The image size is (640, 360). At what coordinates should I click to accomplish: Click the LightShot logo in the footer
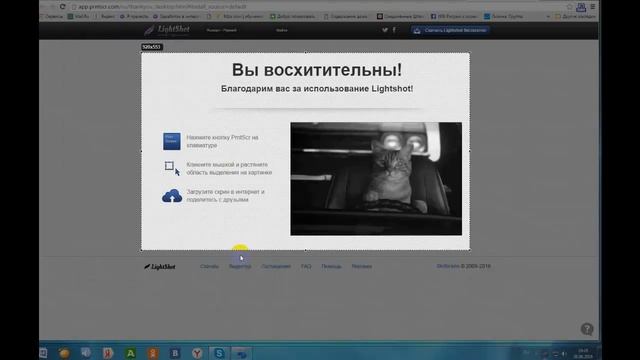(x=160, y=267)
